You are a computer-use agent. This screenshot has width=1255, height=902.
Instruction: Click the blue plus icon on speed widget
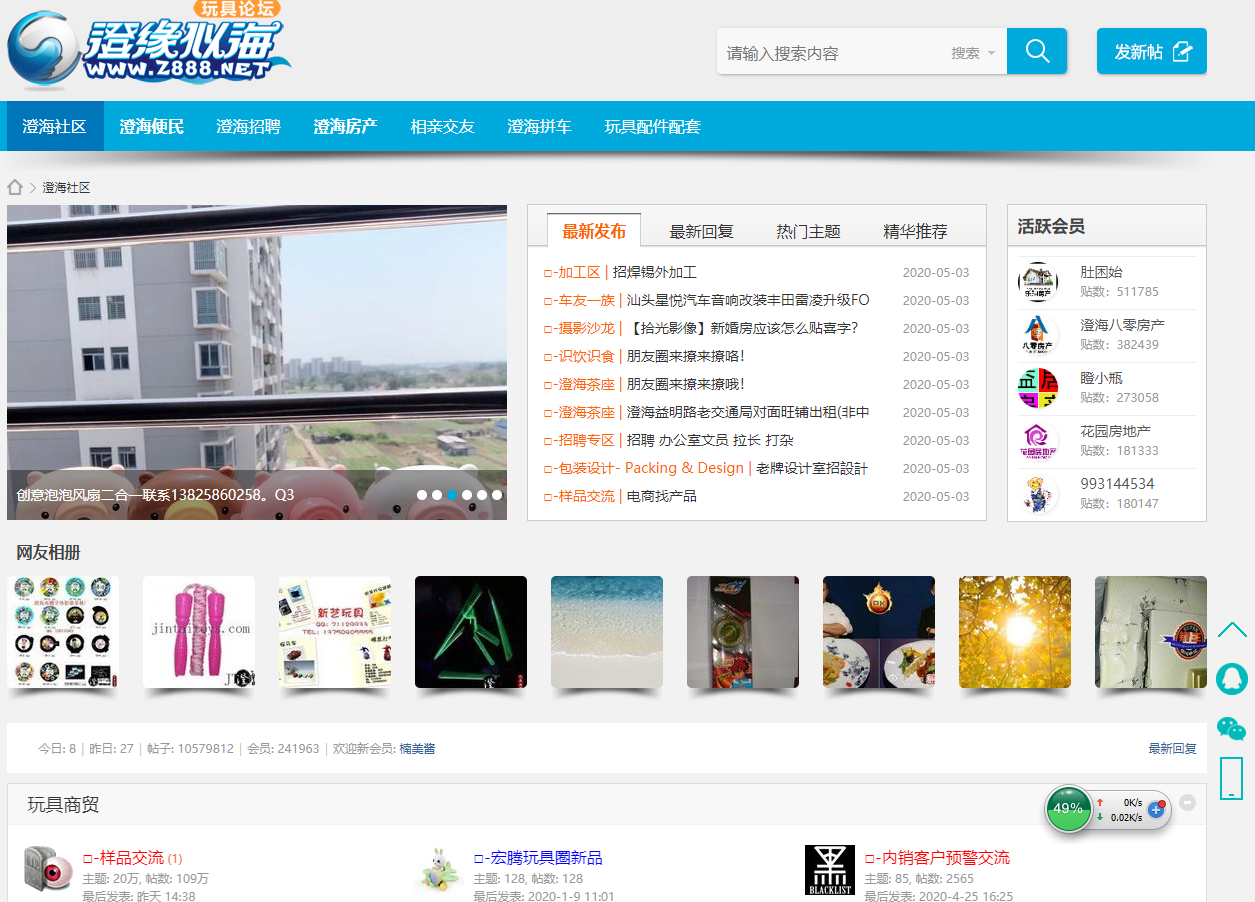coord(1156,809)
